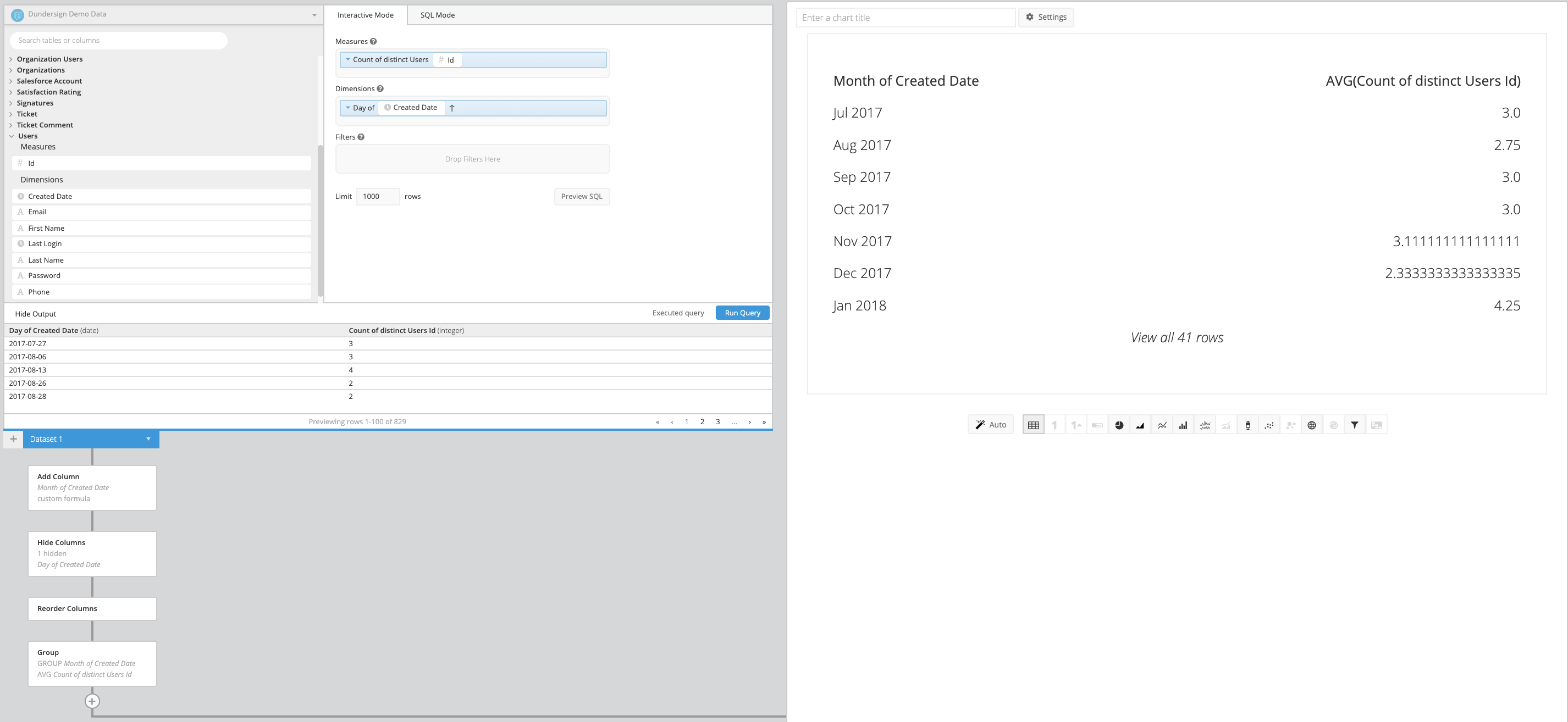Screen dimensions: 1568x722
Task: Click the filter icon in chart toolbar
Action: (1354, 425)
